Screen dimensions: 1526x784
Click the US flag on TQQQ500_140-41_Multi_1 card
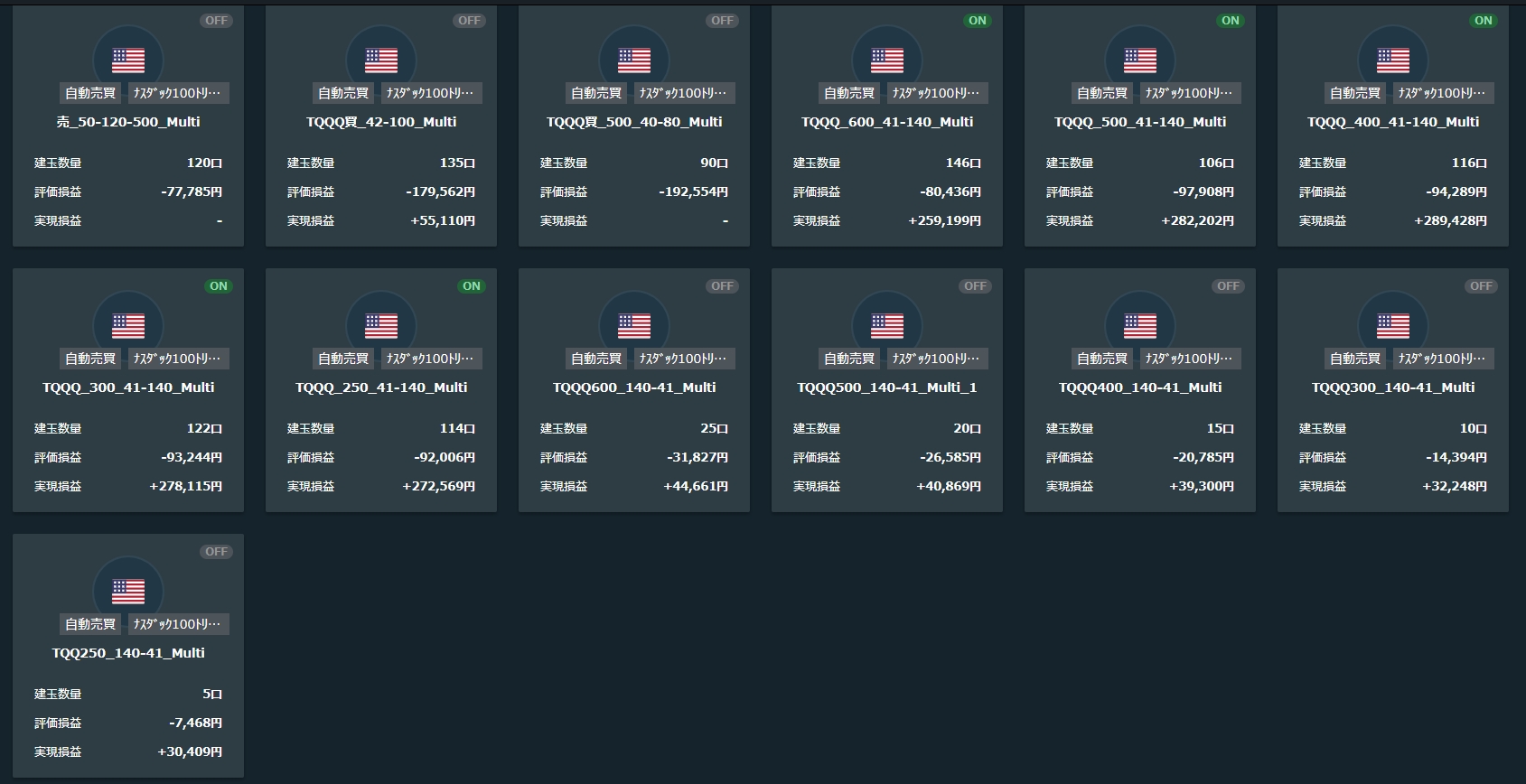(x=887, y=326)
